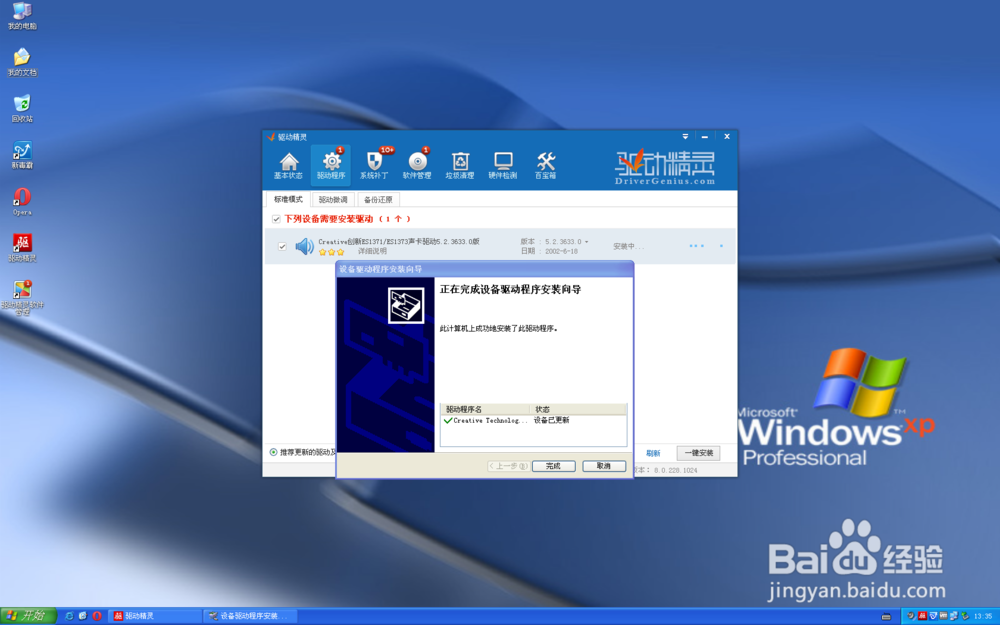Click show desktop quick launch icon
The image size is (1000, 625).
(x=83, y=616)
